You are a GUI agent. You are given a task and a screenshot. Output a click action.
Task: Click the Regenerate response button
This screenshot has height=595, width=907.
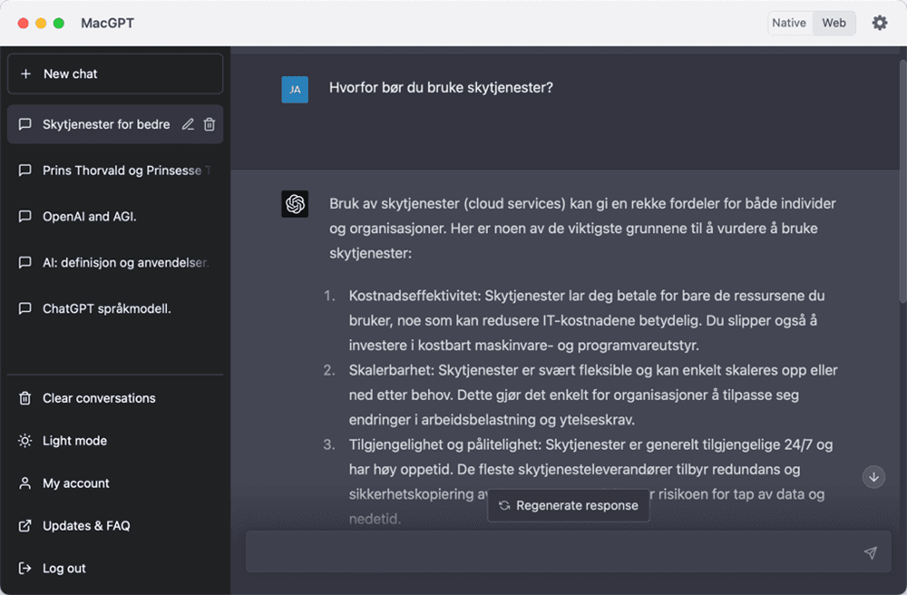[x=568, y=506]
